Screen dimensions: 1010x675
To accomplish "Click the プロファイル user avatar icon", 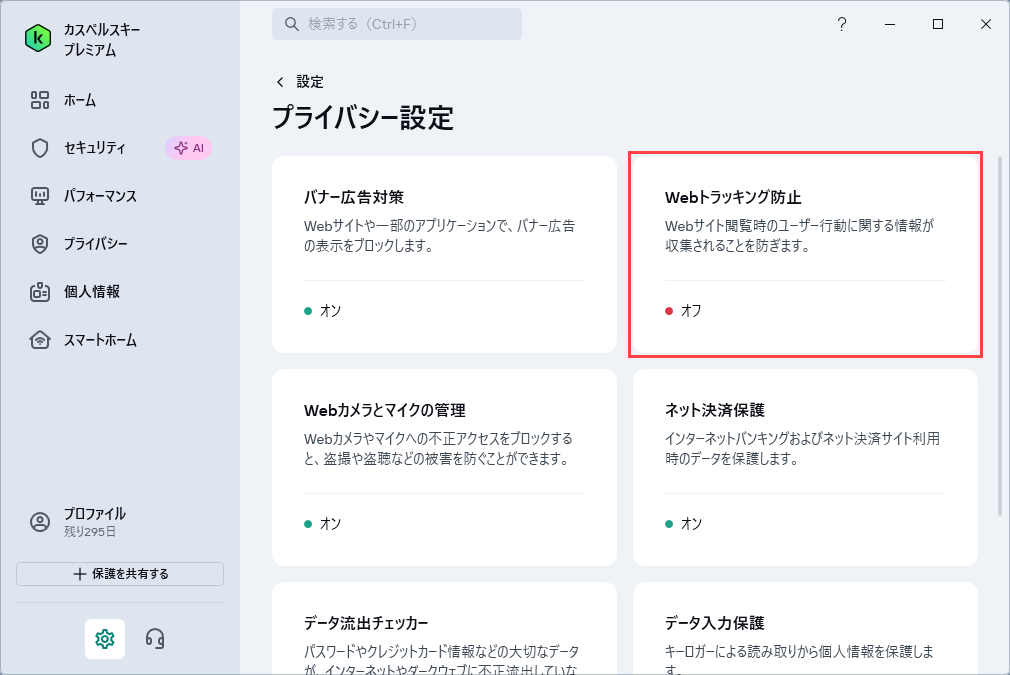I will pos(40,522).
